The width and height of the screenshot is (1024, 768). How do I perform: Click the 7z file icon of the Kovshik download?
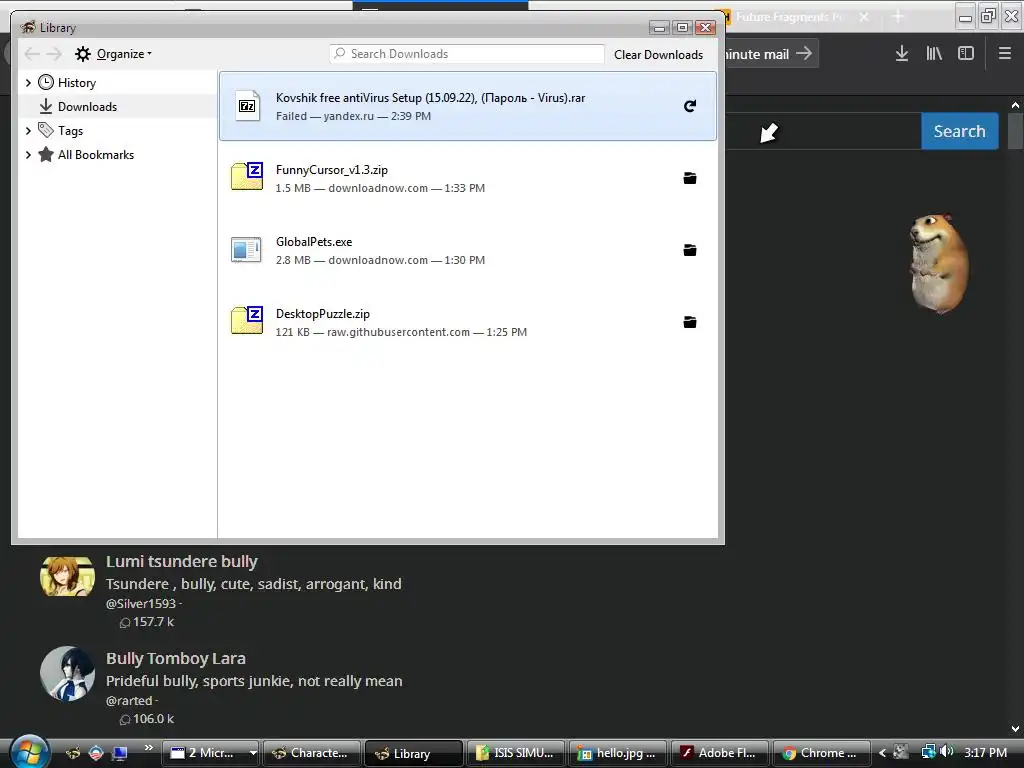click(x=247, y=106)
